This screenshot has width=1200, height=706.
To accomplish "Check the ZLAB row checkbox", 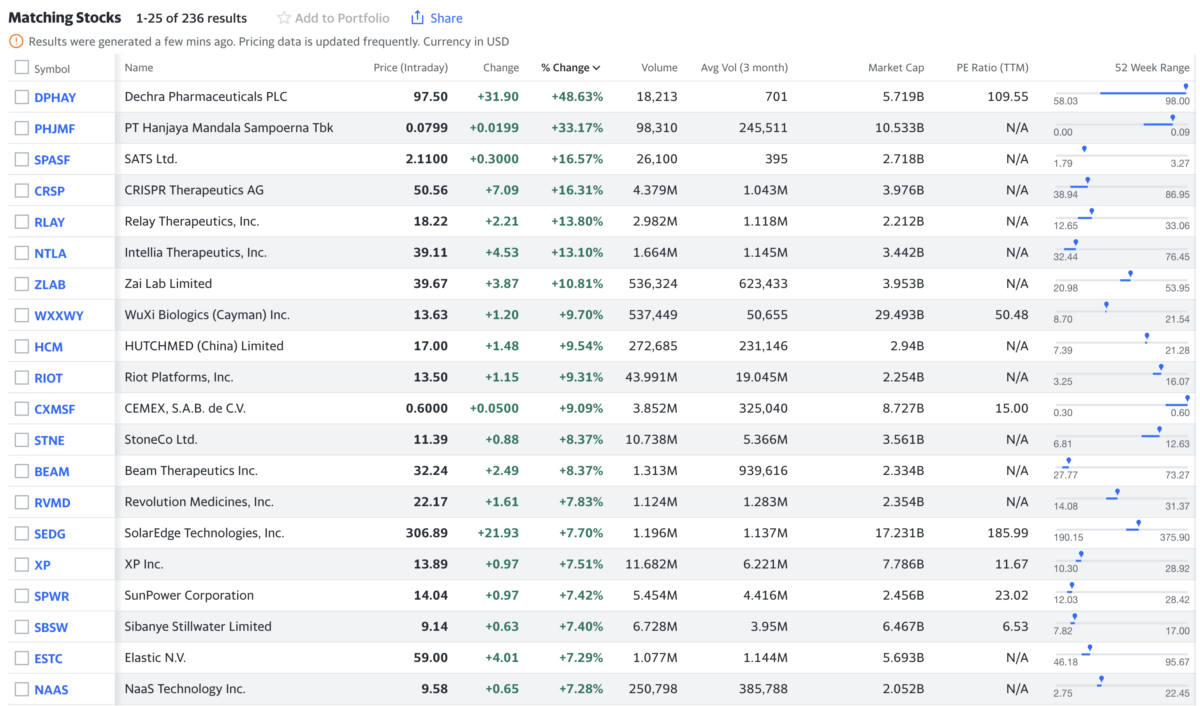I will pos(22,284).
